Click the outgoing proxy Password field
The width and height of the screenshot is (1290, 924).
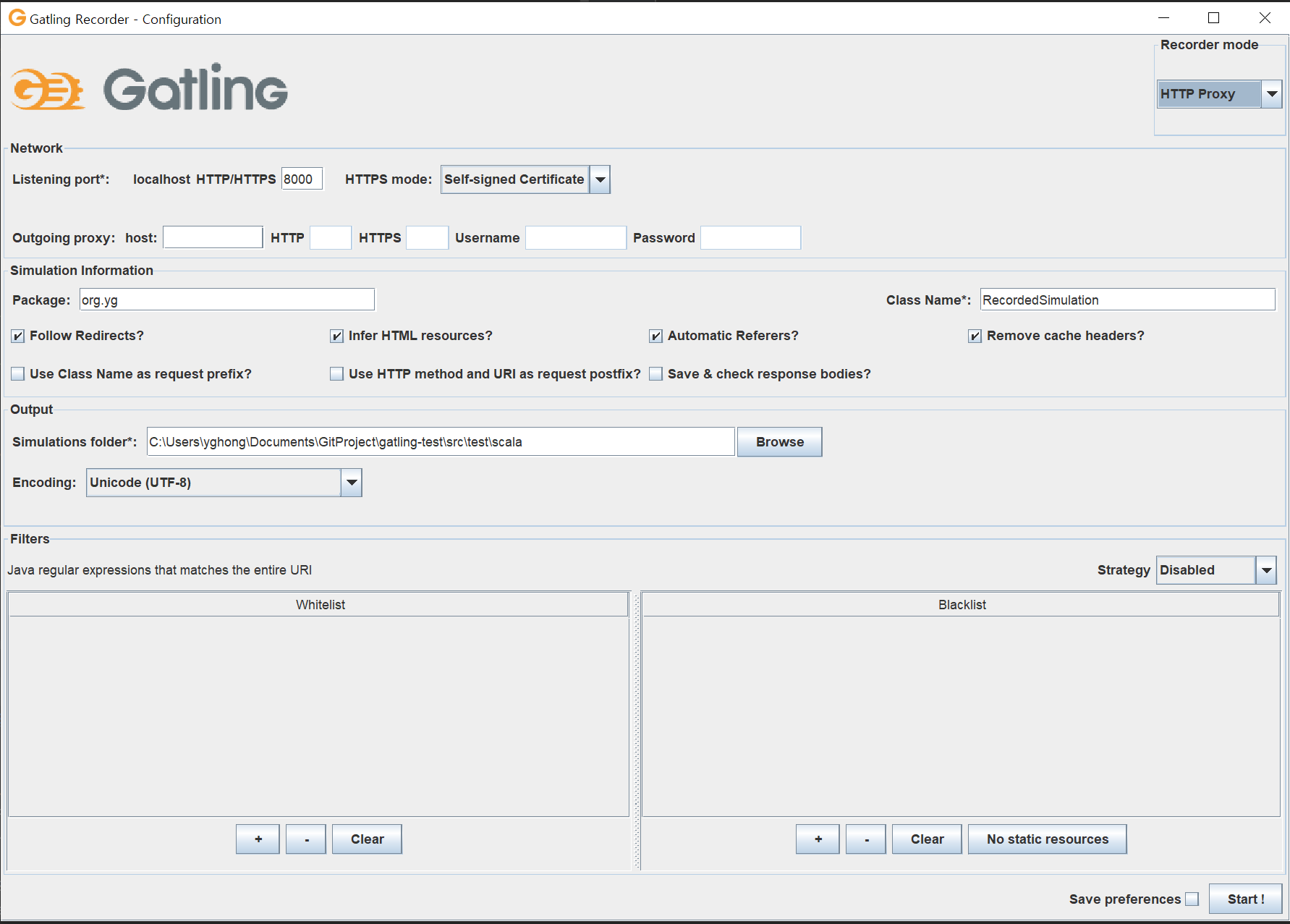point(751,237)
